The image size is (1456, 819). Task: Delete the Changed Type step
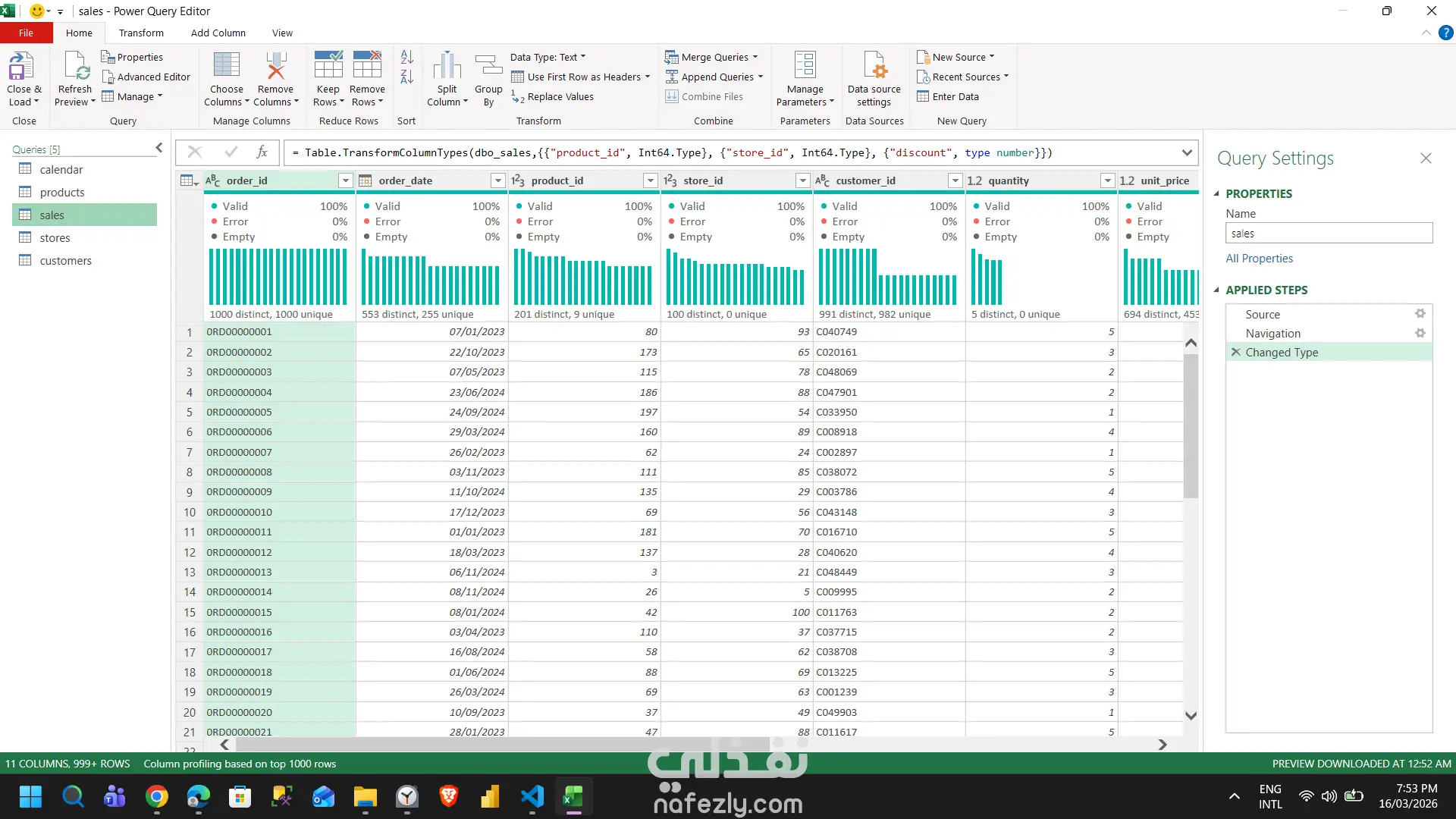(x=1236, y=352)
